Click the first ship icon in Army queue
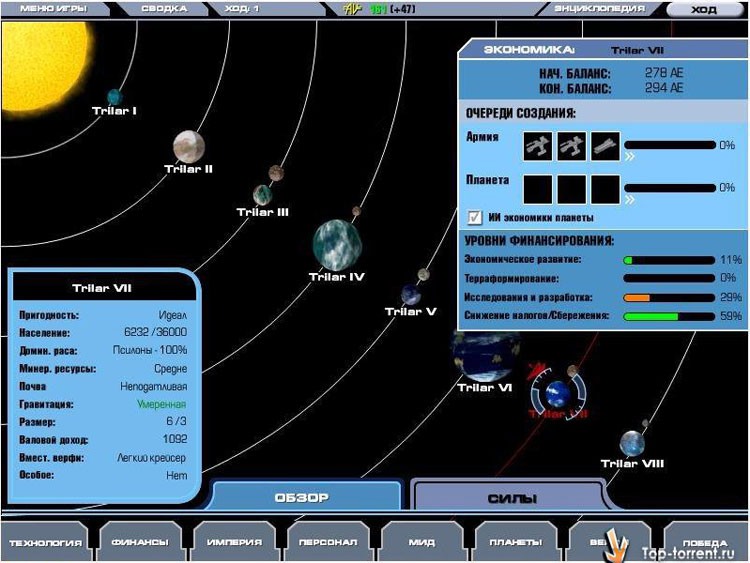 click(539, 146)
